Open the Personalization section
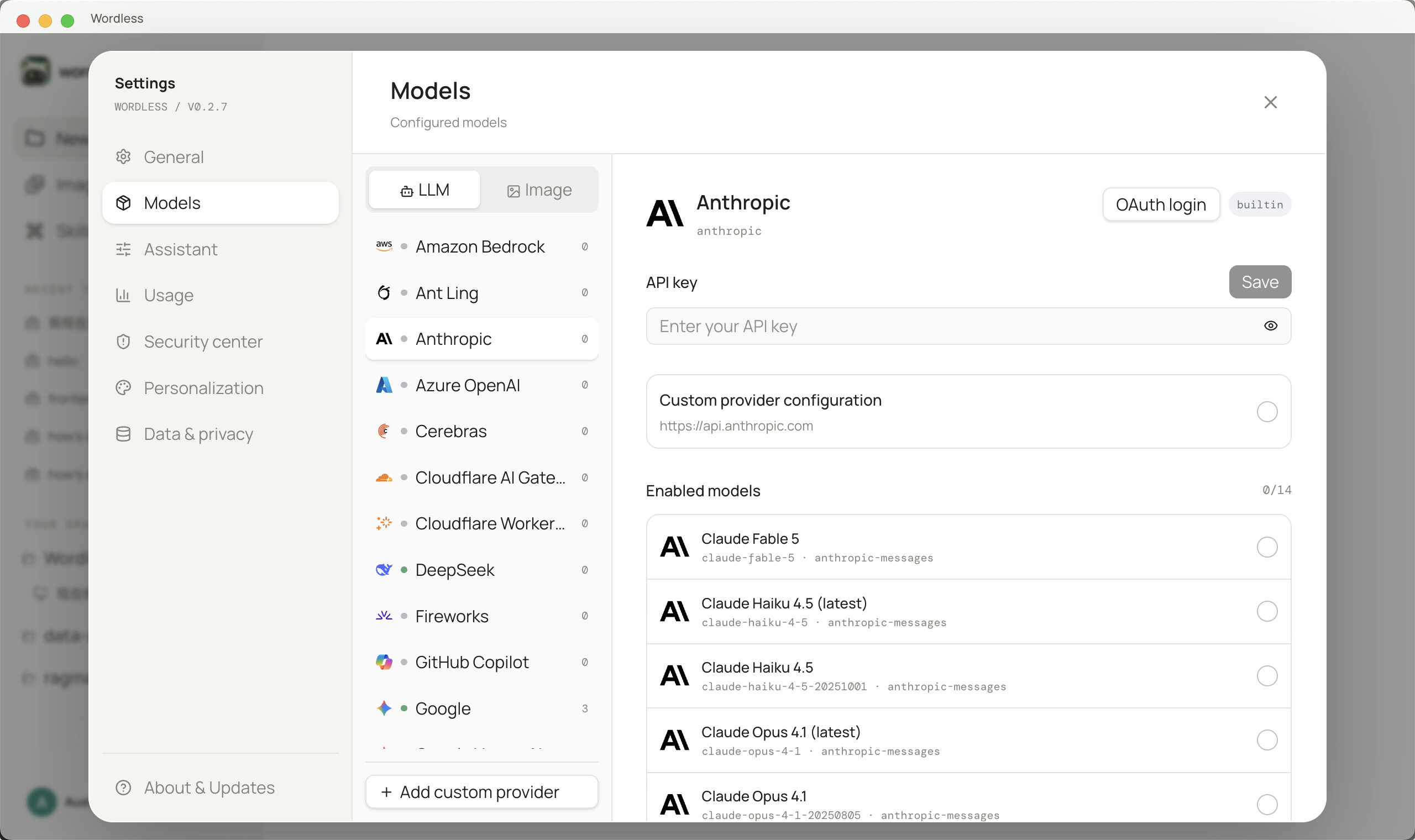1415x840 pixels. [220, 388]
